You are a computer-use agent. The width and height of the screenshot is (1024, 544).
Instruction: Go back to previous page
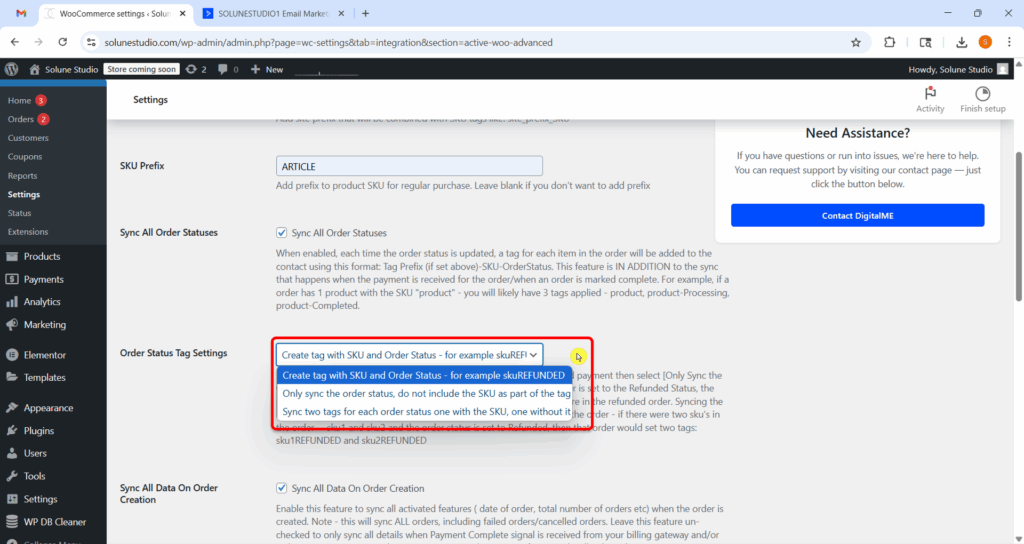pos(15,42)
